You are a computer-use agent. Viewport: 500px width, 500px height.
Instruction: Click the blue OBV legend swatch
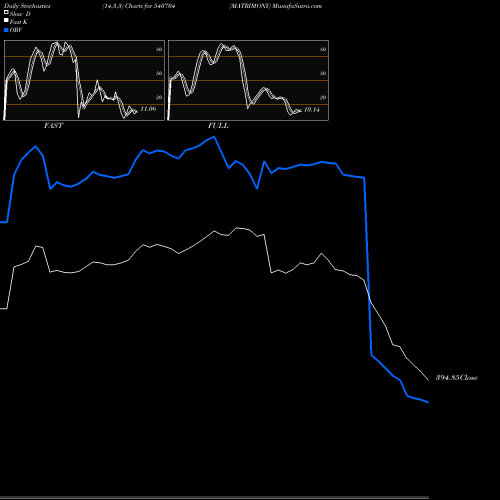[x=6, y=30]
